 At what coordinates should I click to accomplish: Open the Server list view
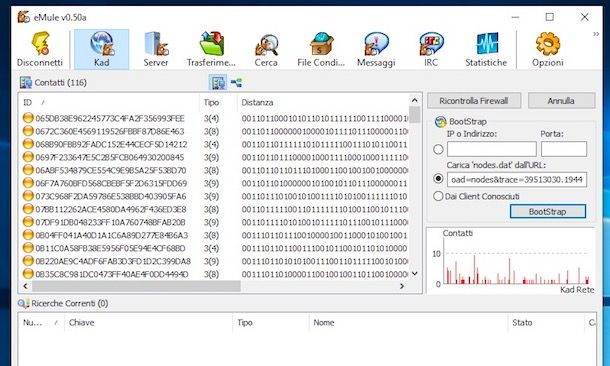pos(156,49)
